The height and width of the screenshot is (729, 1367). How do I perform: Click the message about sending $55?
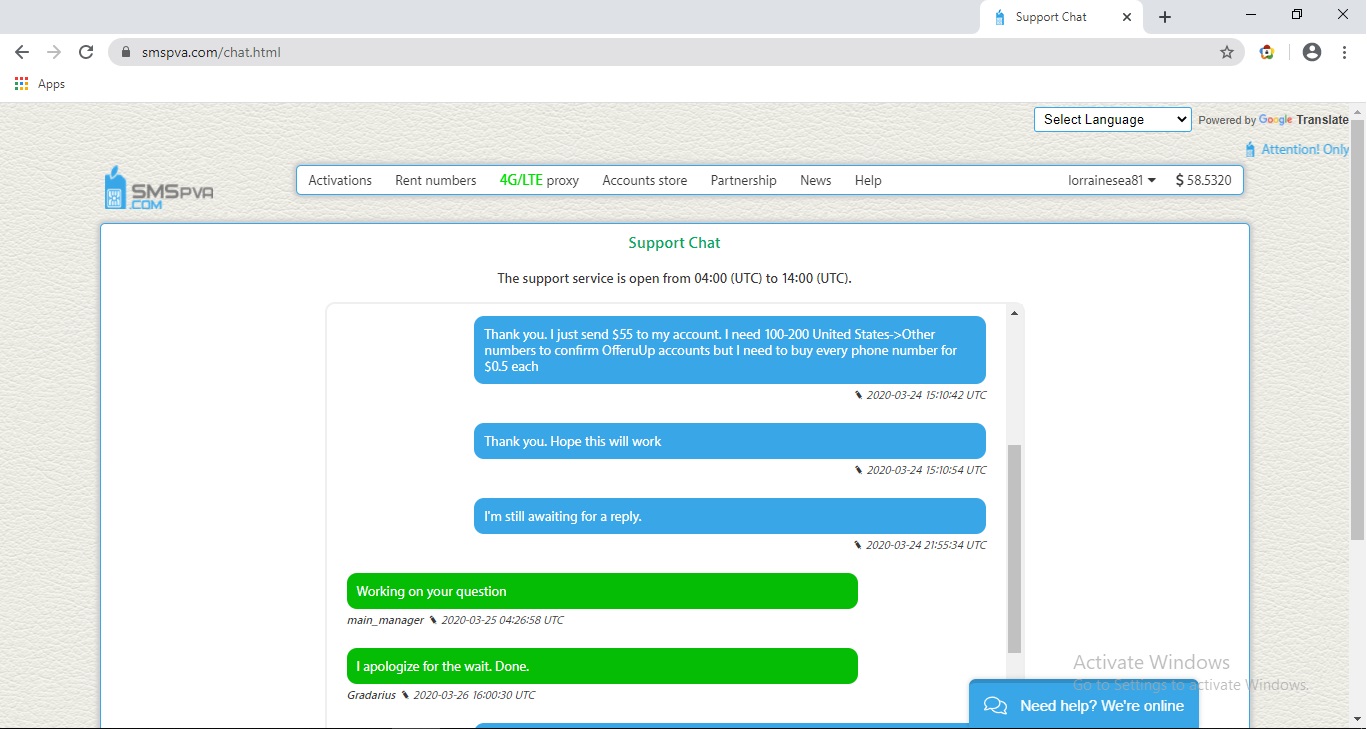pyautogui.click(x=730, y=350)
